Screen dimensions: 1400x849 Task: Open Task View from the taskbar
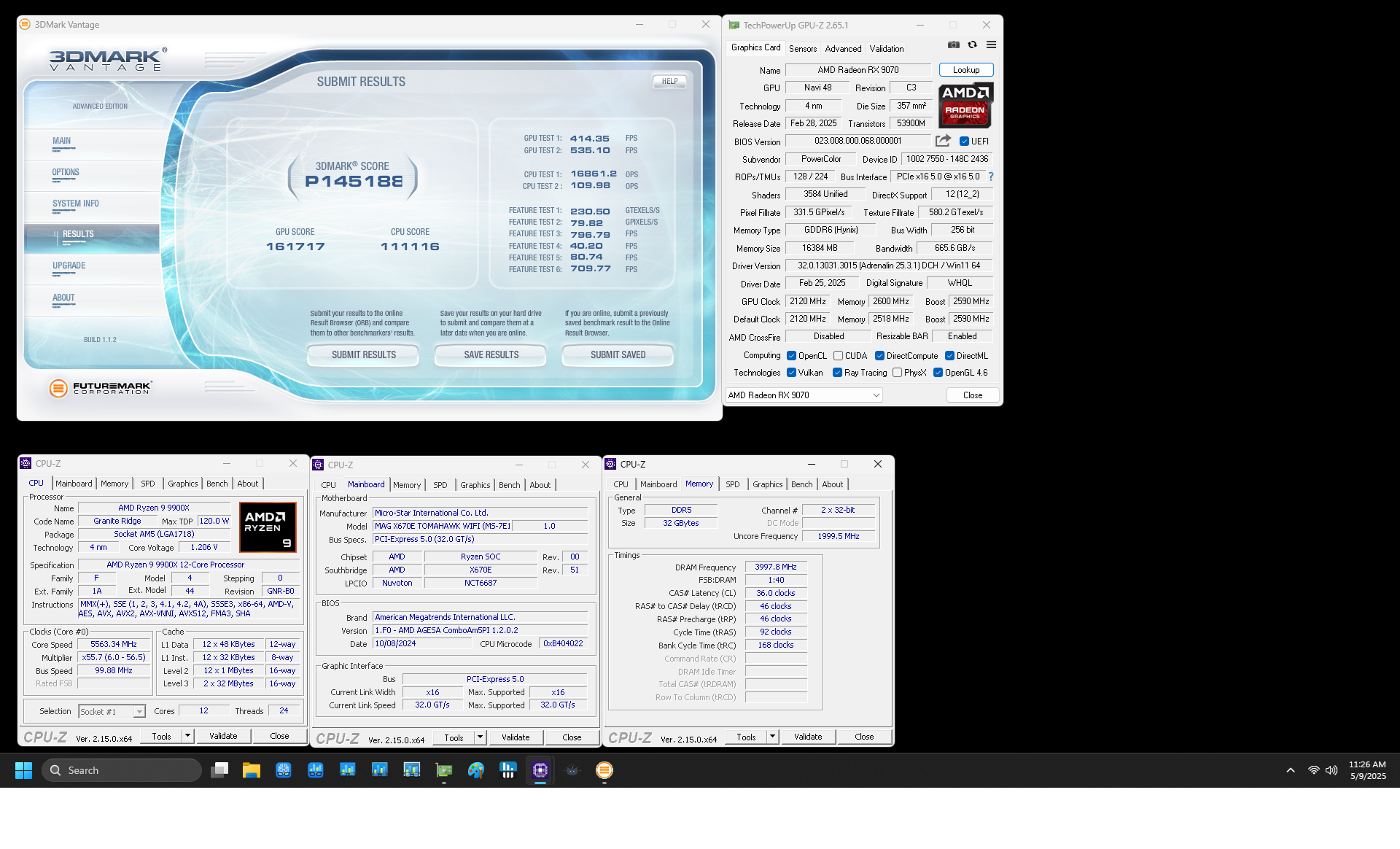pyautogui.click(x=219, y=770)
